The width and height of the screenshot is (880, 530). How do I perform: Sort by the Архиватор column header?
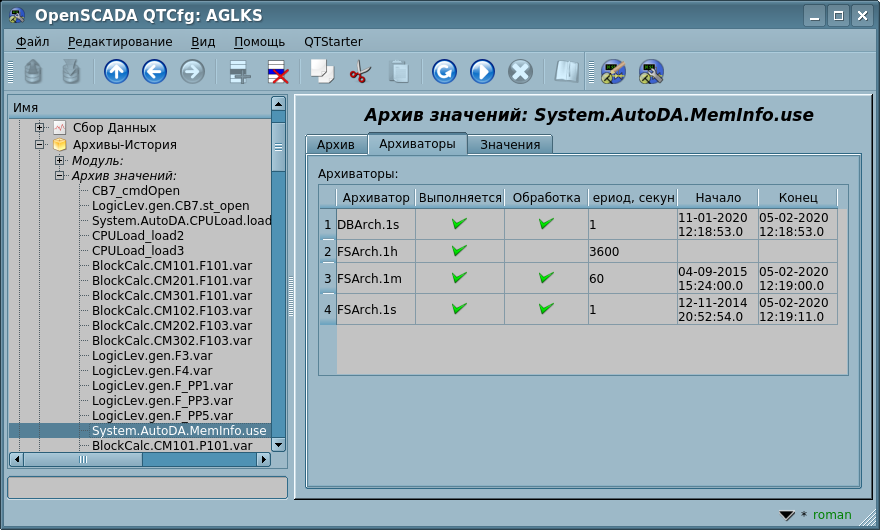pyautogui.click(x=376, y=197)
